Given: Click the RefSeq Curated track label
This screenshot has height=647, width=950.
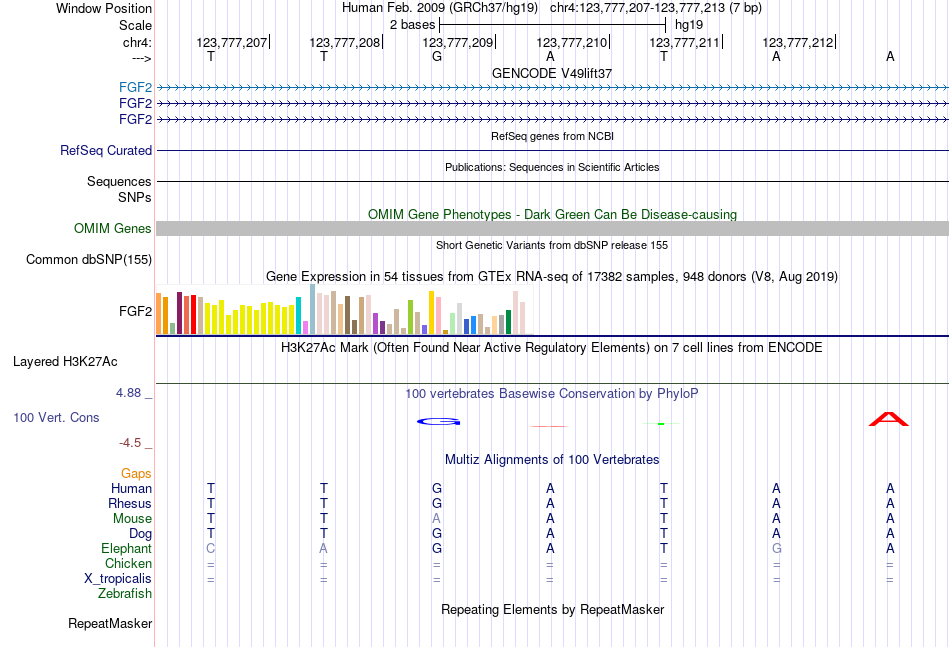Looking at the screenshot, I should pyautogui.click(x=105, y=150).
